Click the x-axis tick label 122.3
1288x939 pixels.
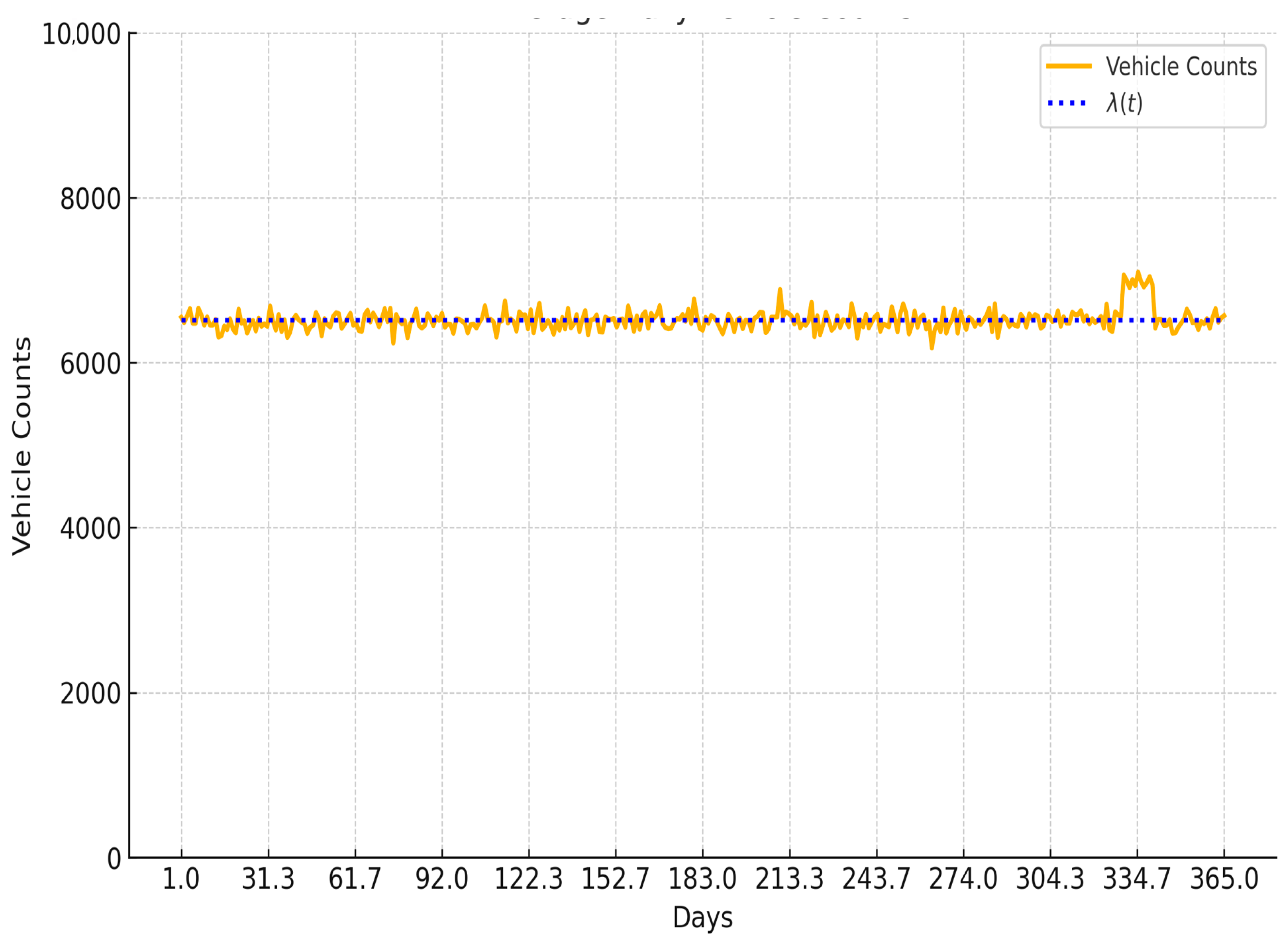(529, 880)
